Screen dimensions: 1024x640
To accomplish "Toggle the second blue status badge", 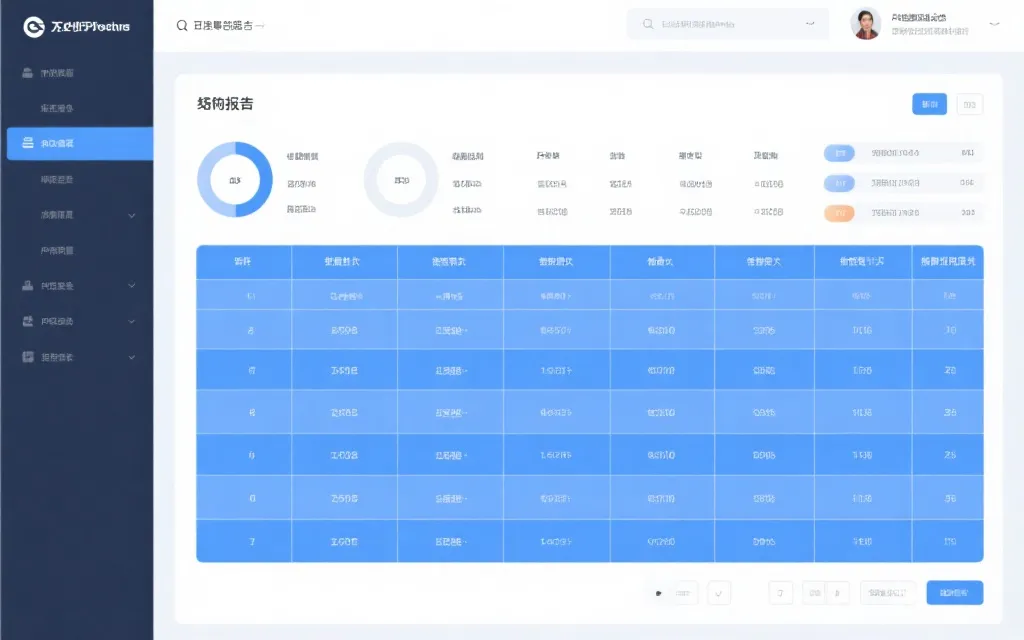I will coord(839,183).
